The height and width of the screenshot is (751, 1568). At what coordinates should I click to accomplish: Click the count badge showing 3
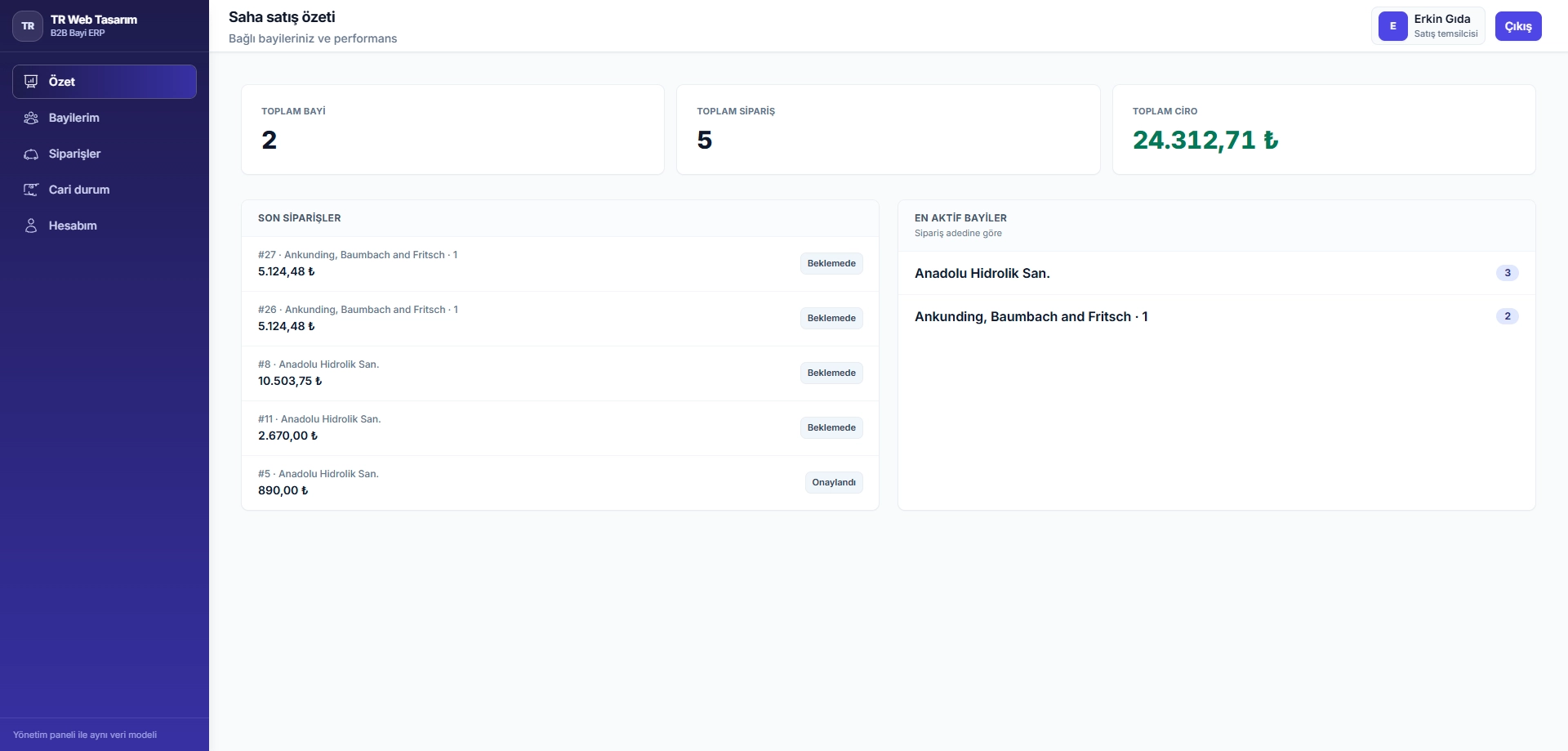click(x=1507, y=273)
